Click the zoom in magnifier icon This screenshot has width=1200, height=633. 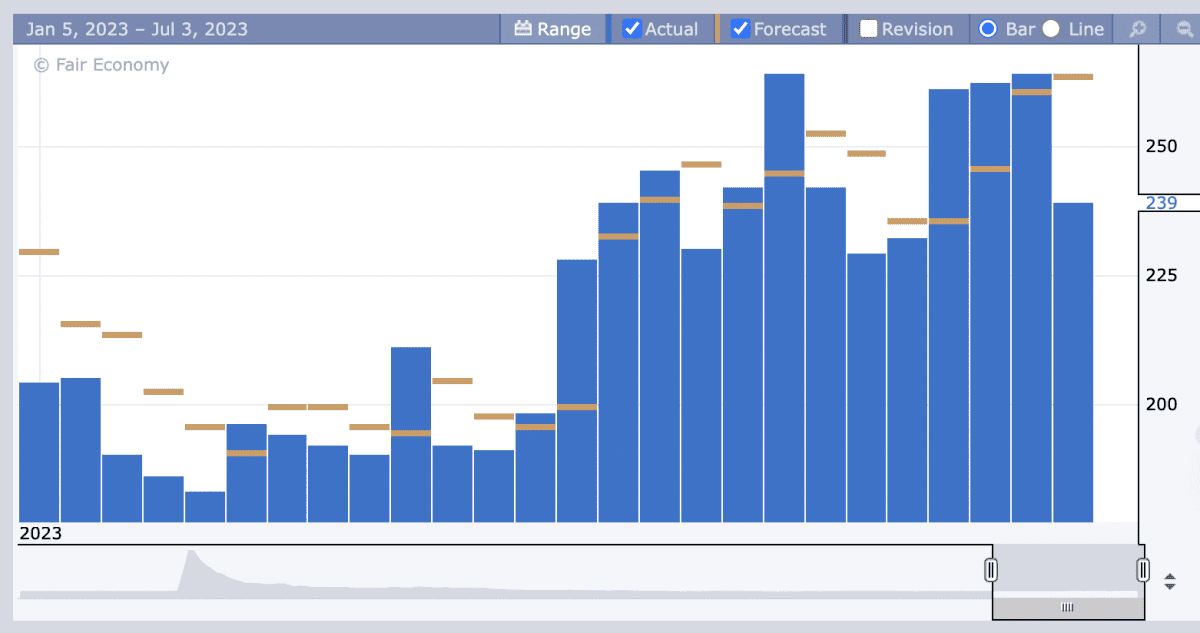[1138, 29]
